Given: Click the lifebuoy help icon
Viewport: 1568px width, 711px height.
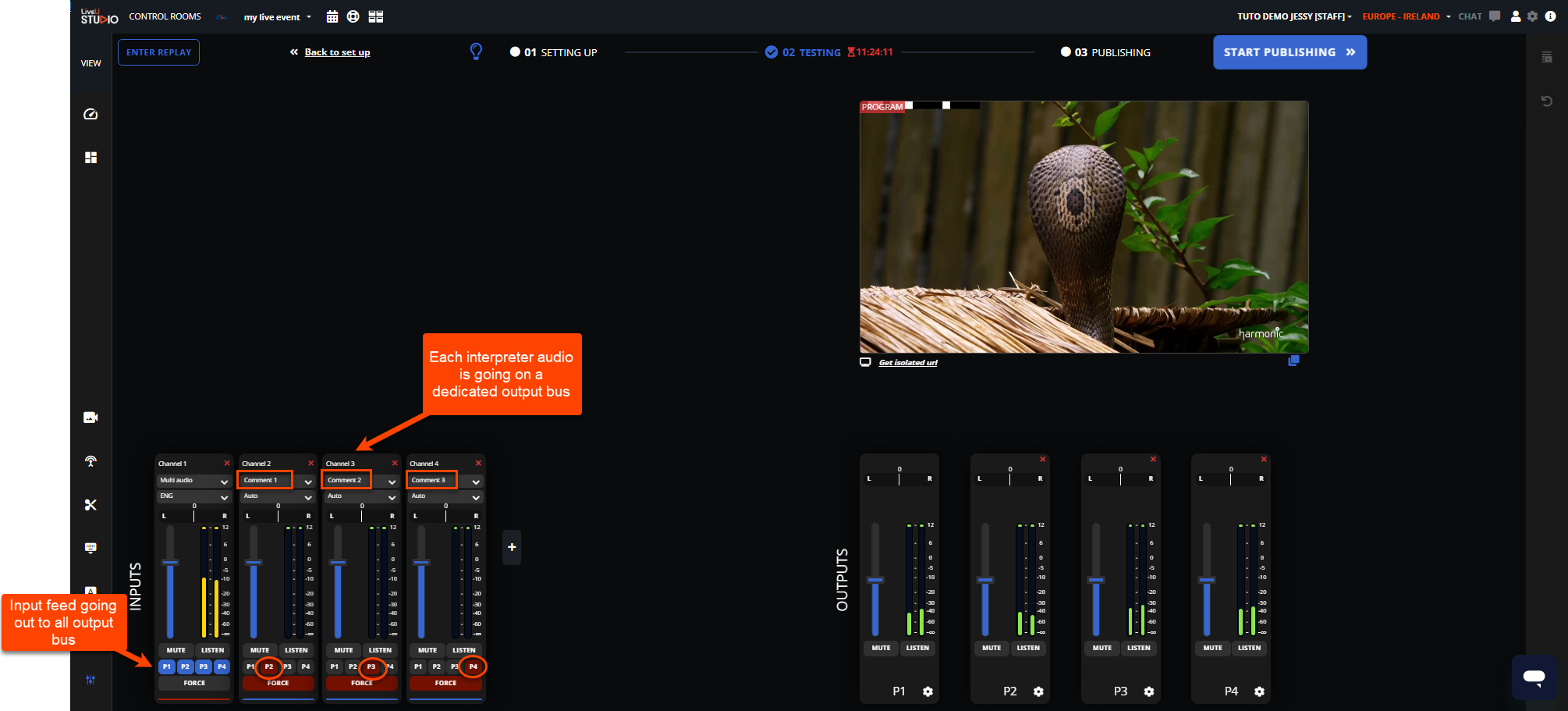Looking at the screenshot, I should (353, 16).
